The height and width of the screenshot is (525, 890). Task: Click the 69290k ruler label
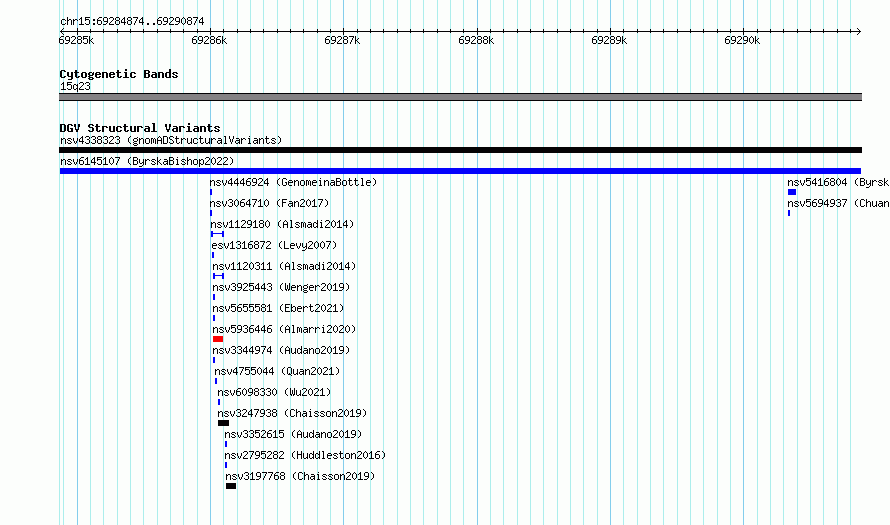[742, 40]
